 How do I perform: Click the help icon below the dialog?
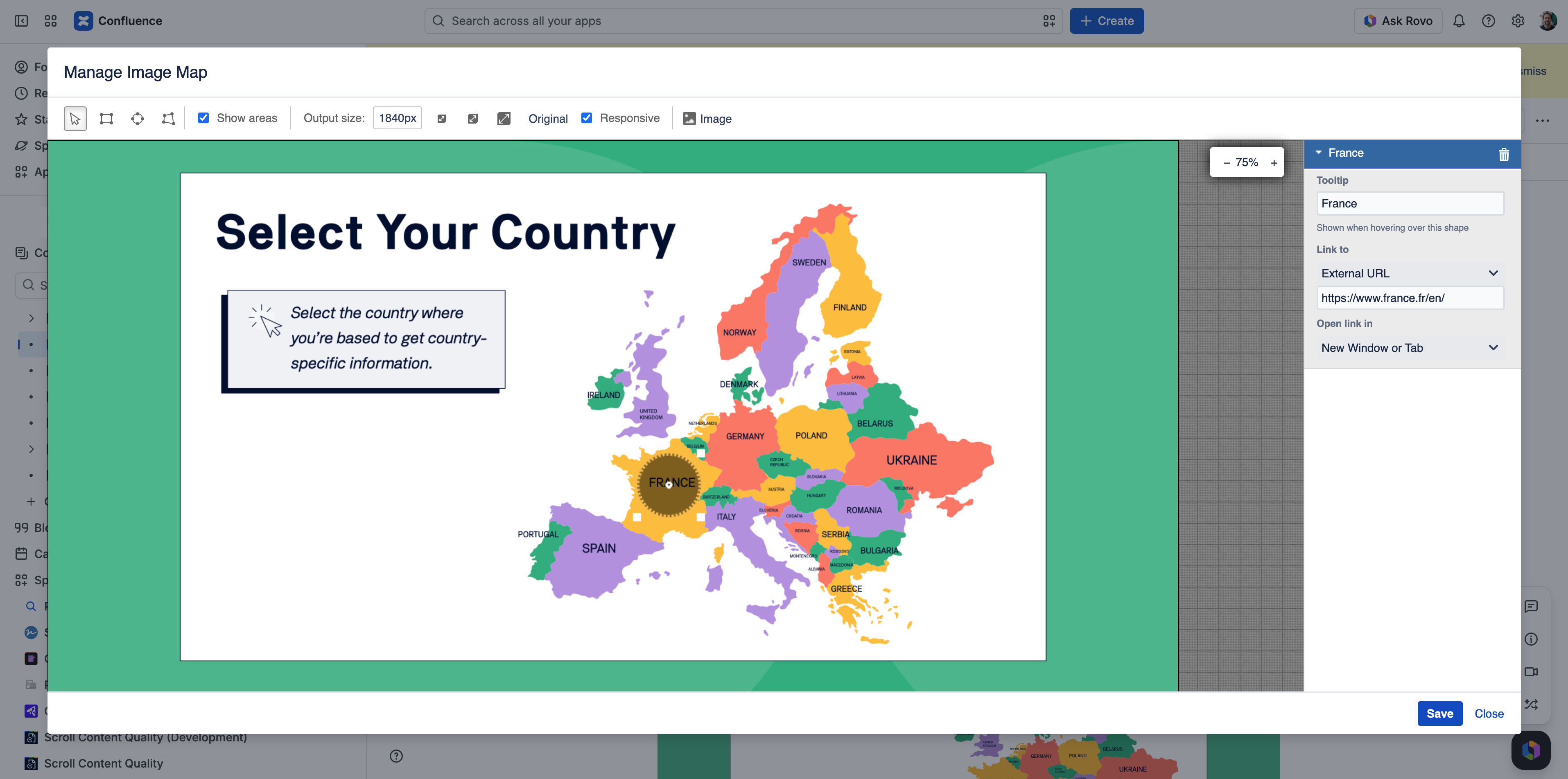396,756
